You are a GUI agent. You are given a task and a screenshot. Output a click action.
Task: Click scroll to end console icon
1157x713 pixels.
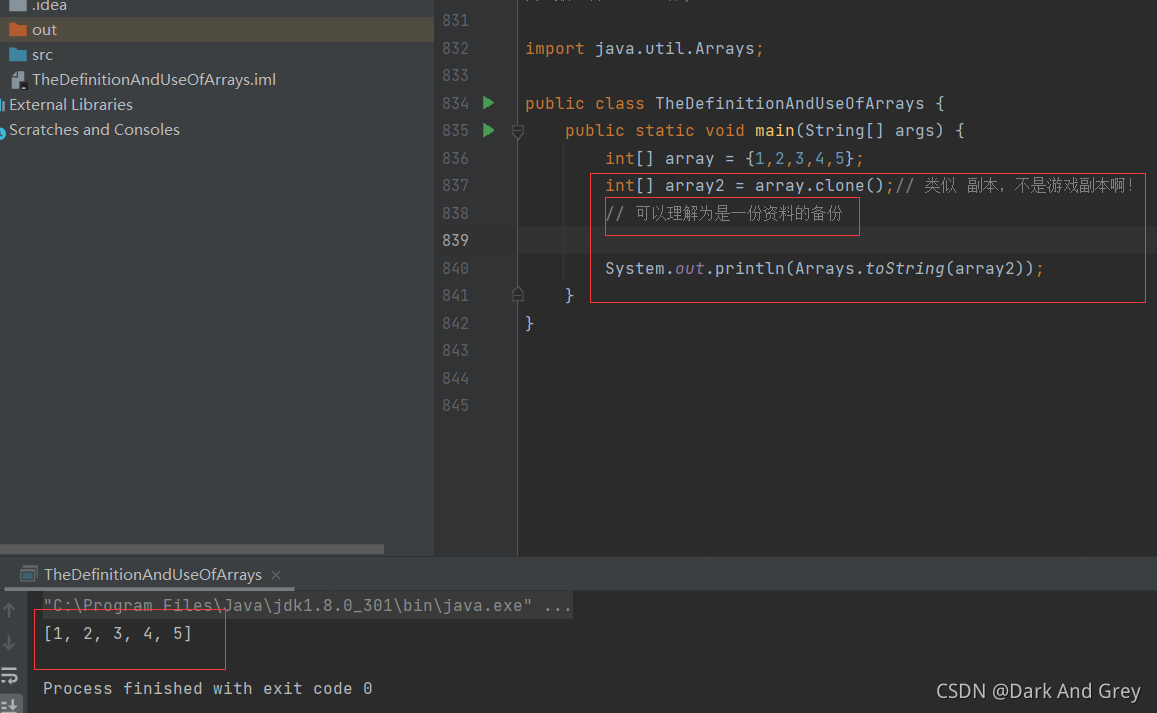(x=10, y=705)
